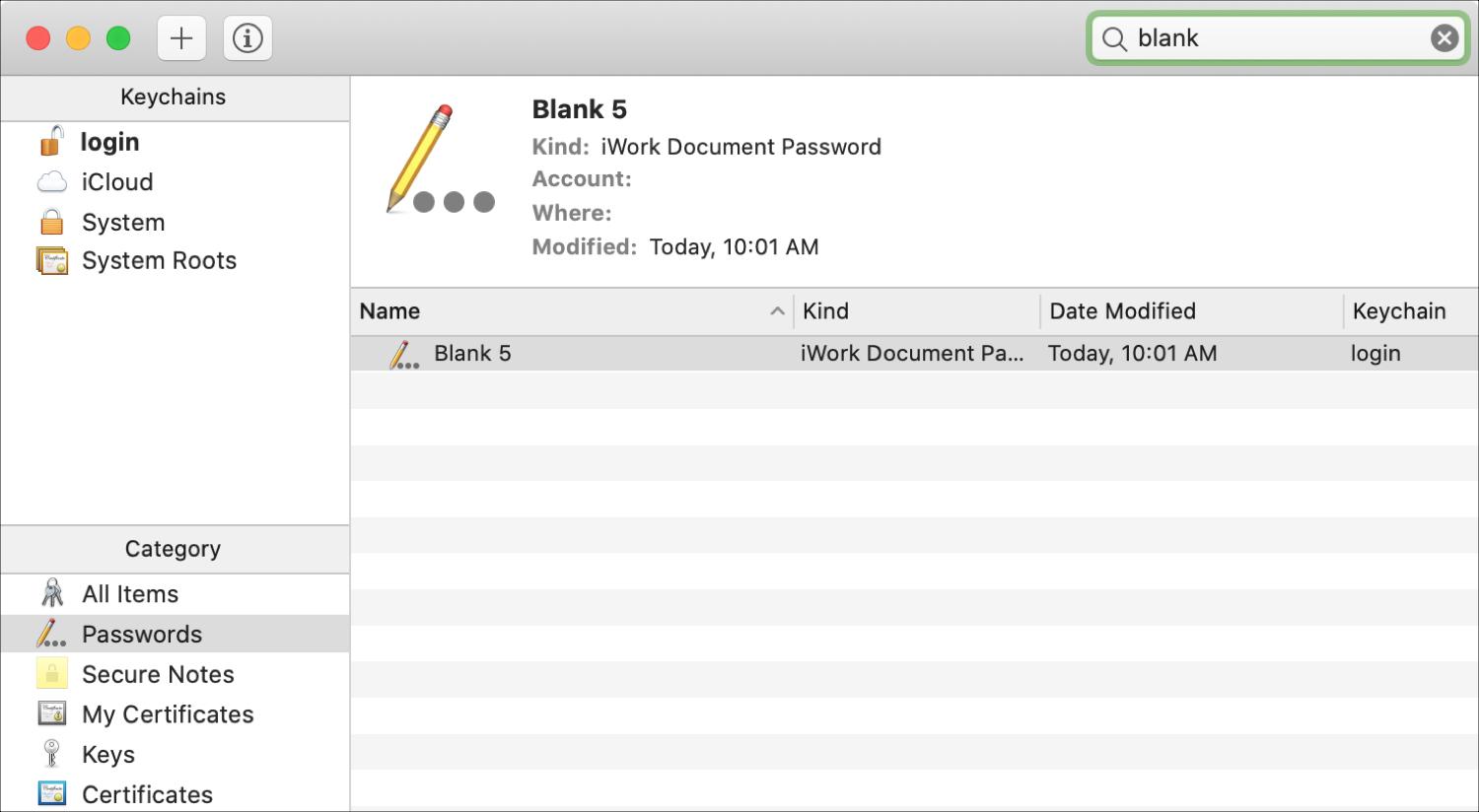Viewport: 1479px width, 812px height.
Task: Show the Keys category
Action: (x=108, y=755)
